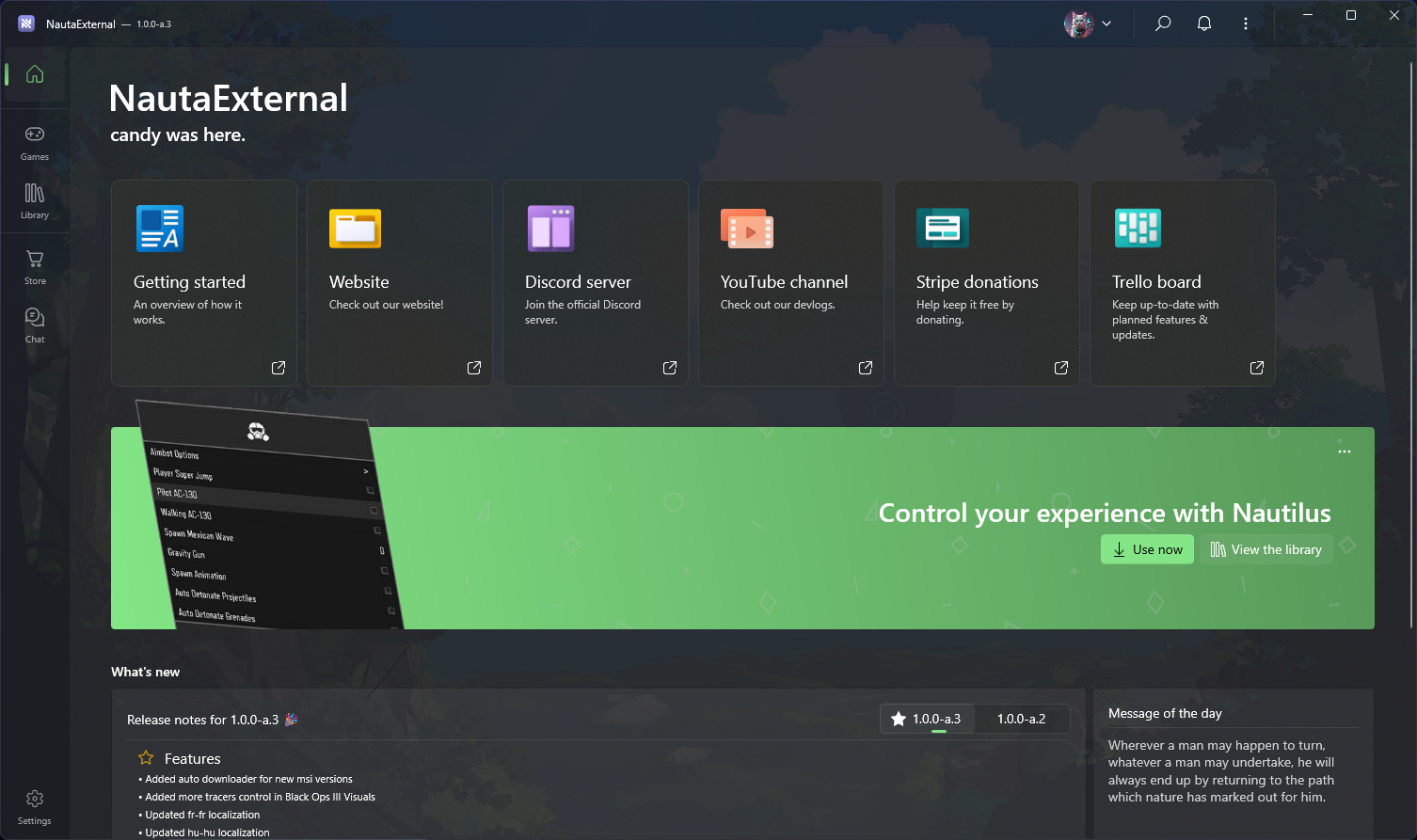Click the search icon in title bar
The height and width of the screenshot is (840, 1417).
[x=1163, y=24]
